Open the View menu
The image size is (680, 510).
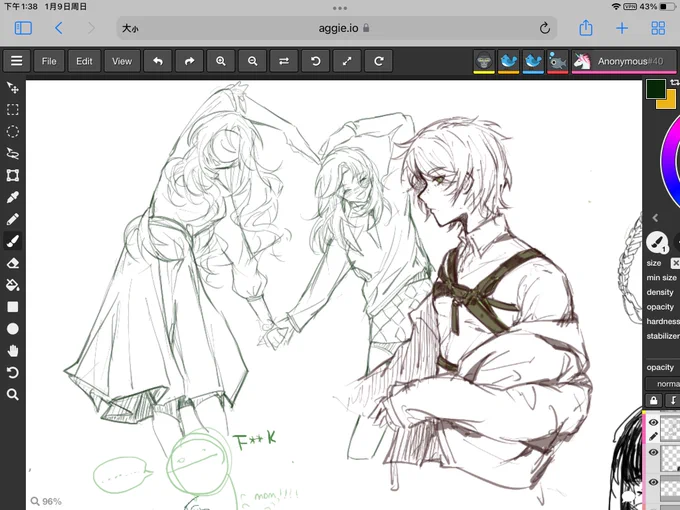(122, 61)
